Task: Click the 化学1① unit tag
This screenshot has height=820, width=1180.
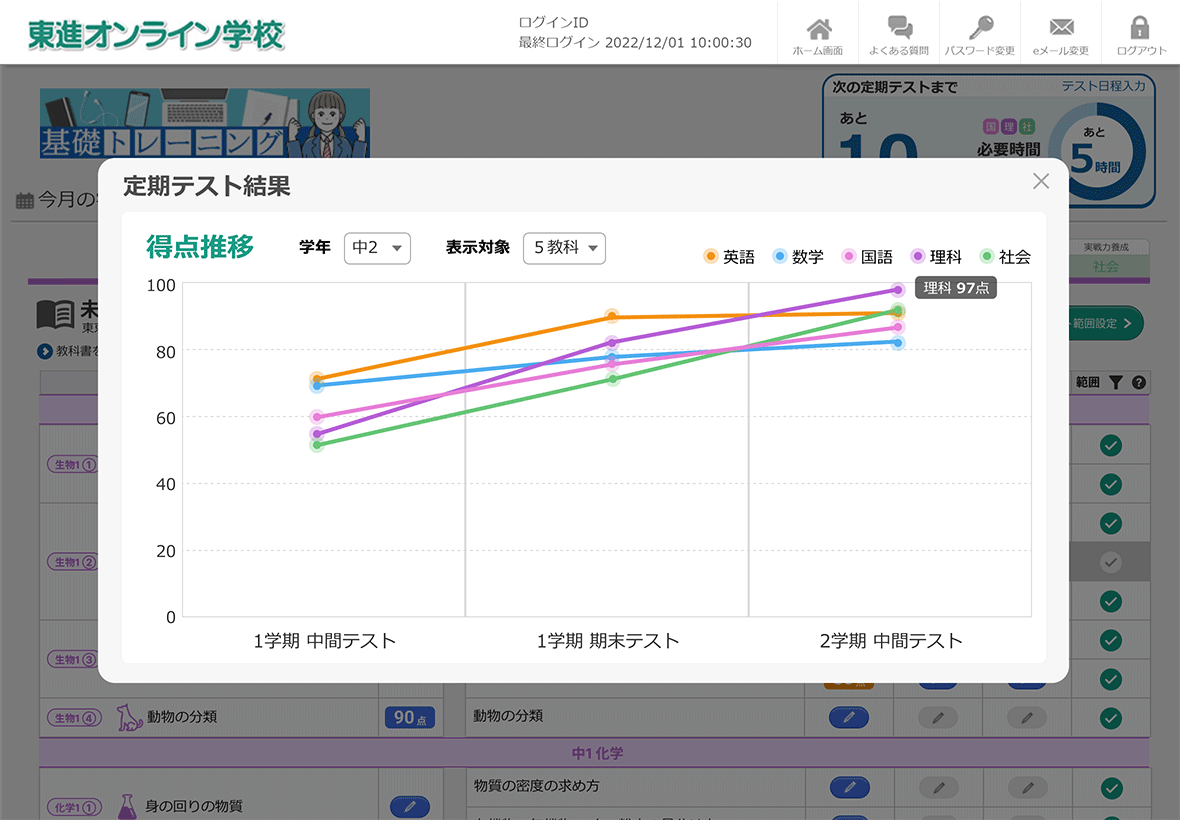Action: (74, 808)
